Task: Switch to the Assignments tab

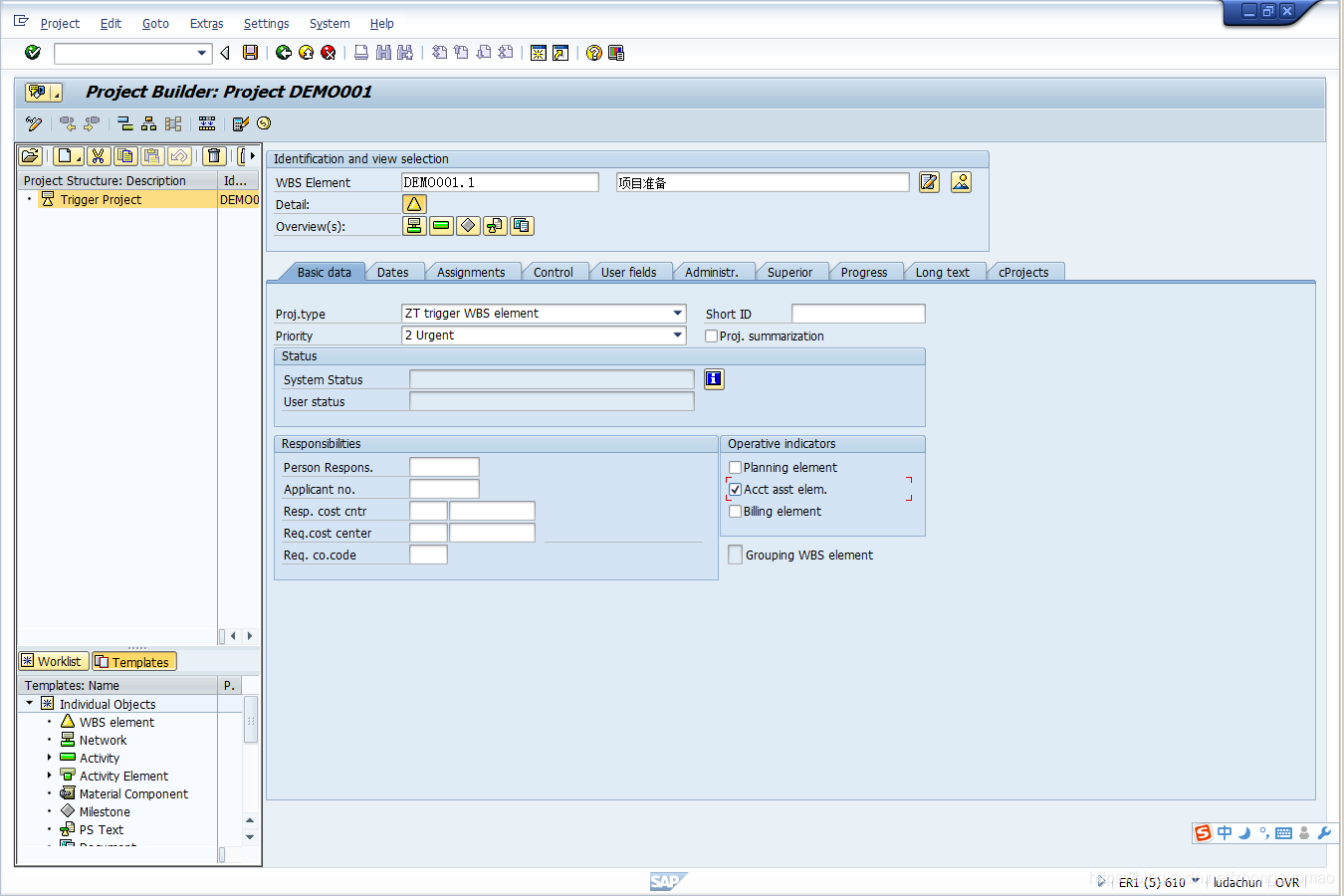Action: click(471, 273)
